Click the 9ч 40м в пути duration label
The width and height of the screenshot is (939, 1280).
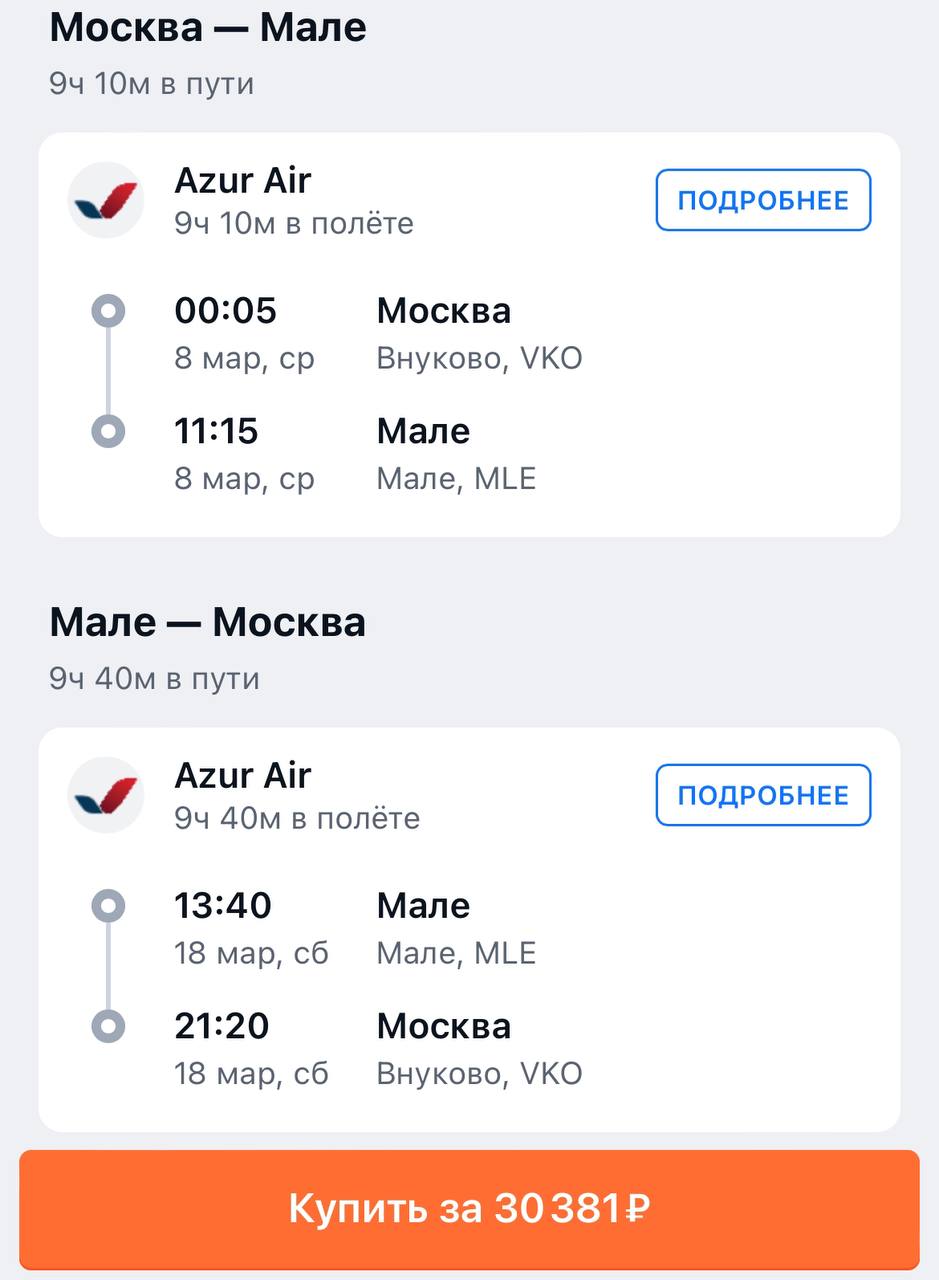pyautogui.click(x=154, y=679)
